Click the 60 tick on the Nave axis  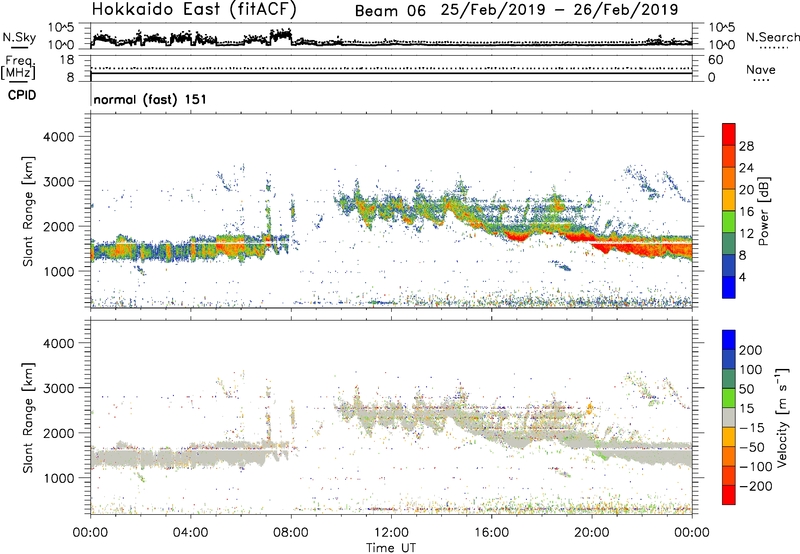pos(716,60)
